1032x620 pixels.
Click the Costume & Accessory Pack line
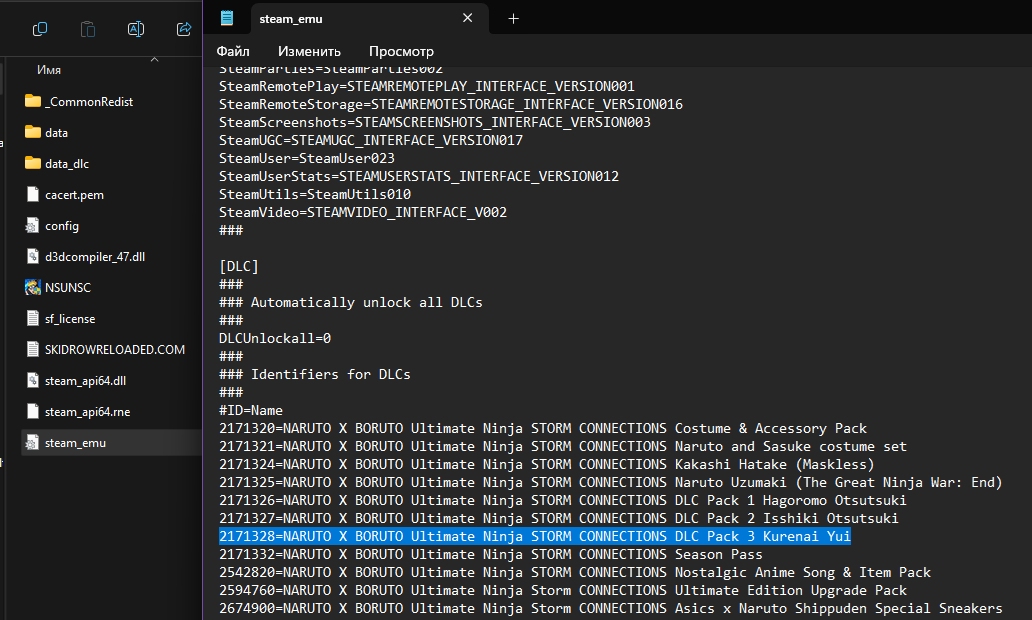coord(543,428)
